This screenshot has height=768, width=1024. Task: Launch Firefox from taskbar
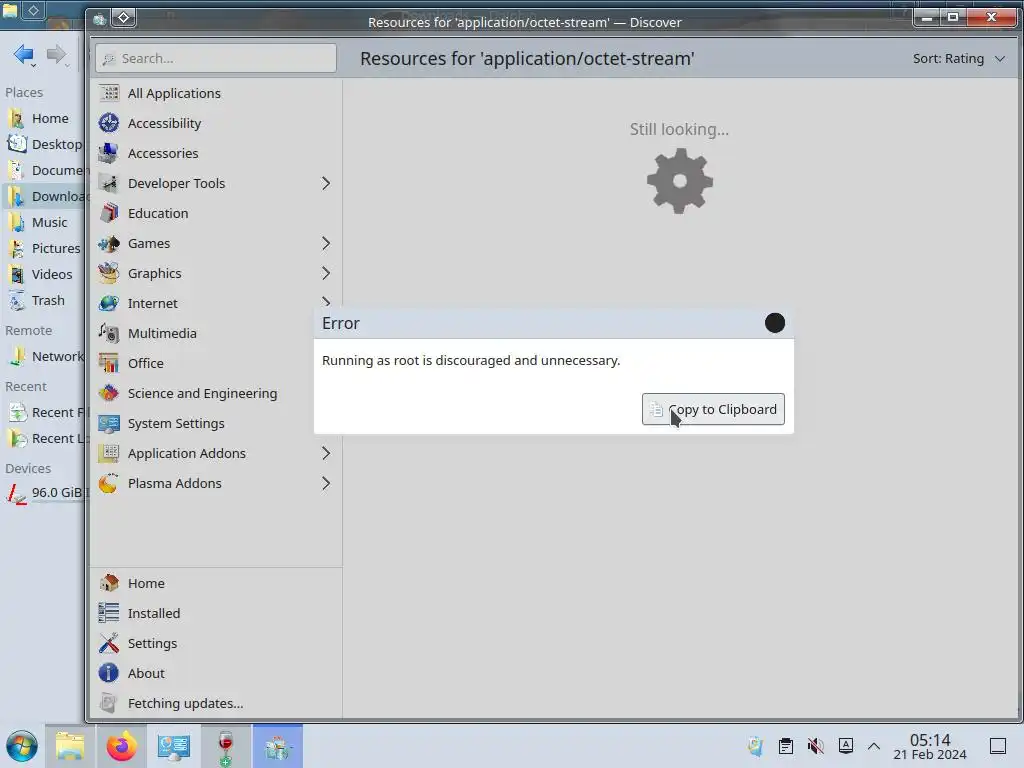(121, 746)
